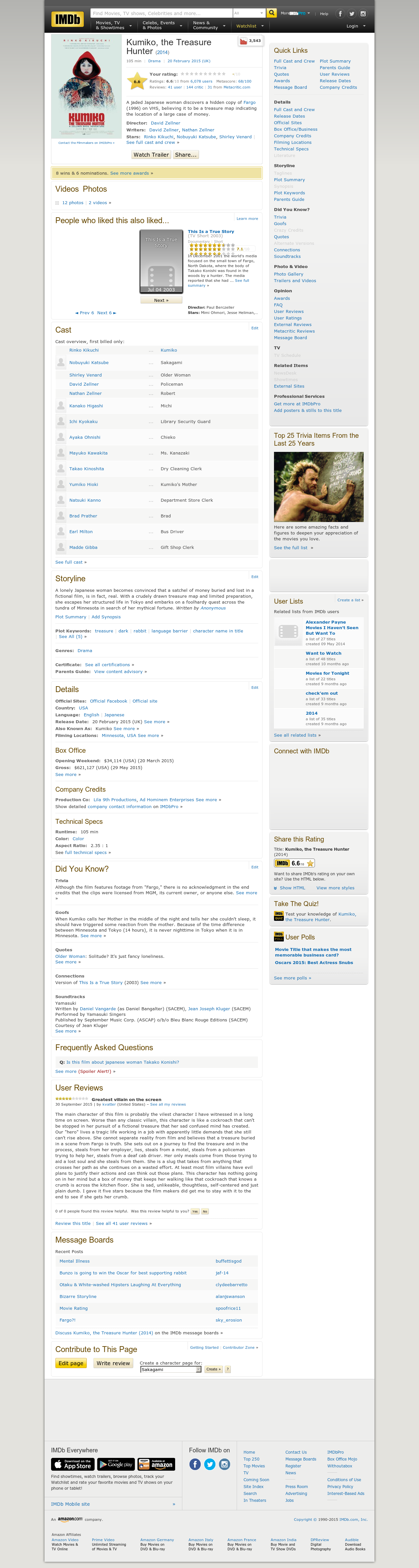The image size is (419, 1568).
Task: Click the IMDb Poll icon beside User Polls
Action: click(x=279, y=936)
